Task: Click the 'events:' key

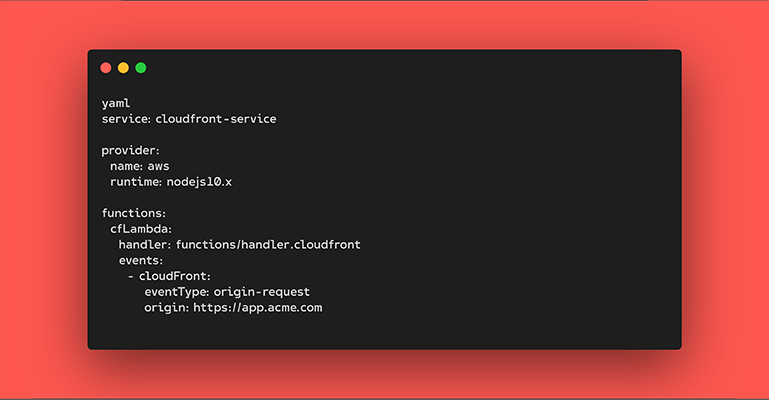Action: pyautogui.click(x=141, y=260)
